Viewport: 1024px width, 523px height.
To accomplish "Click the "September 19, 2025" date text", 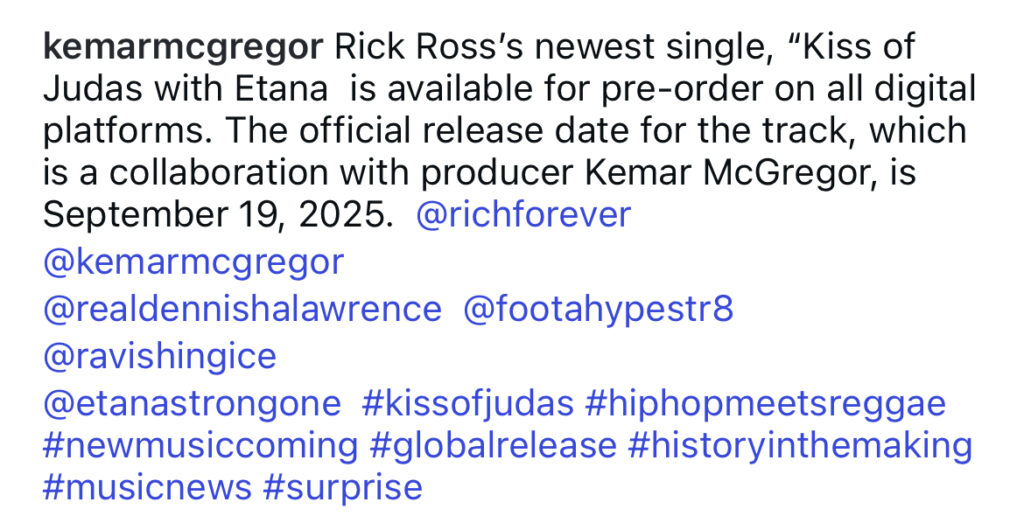I will 215,215.
